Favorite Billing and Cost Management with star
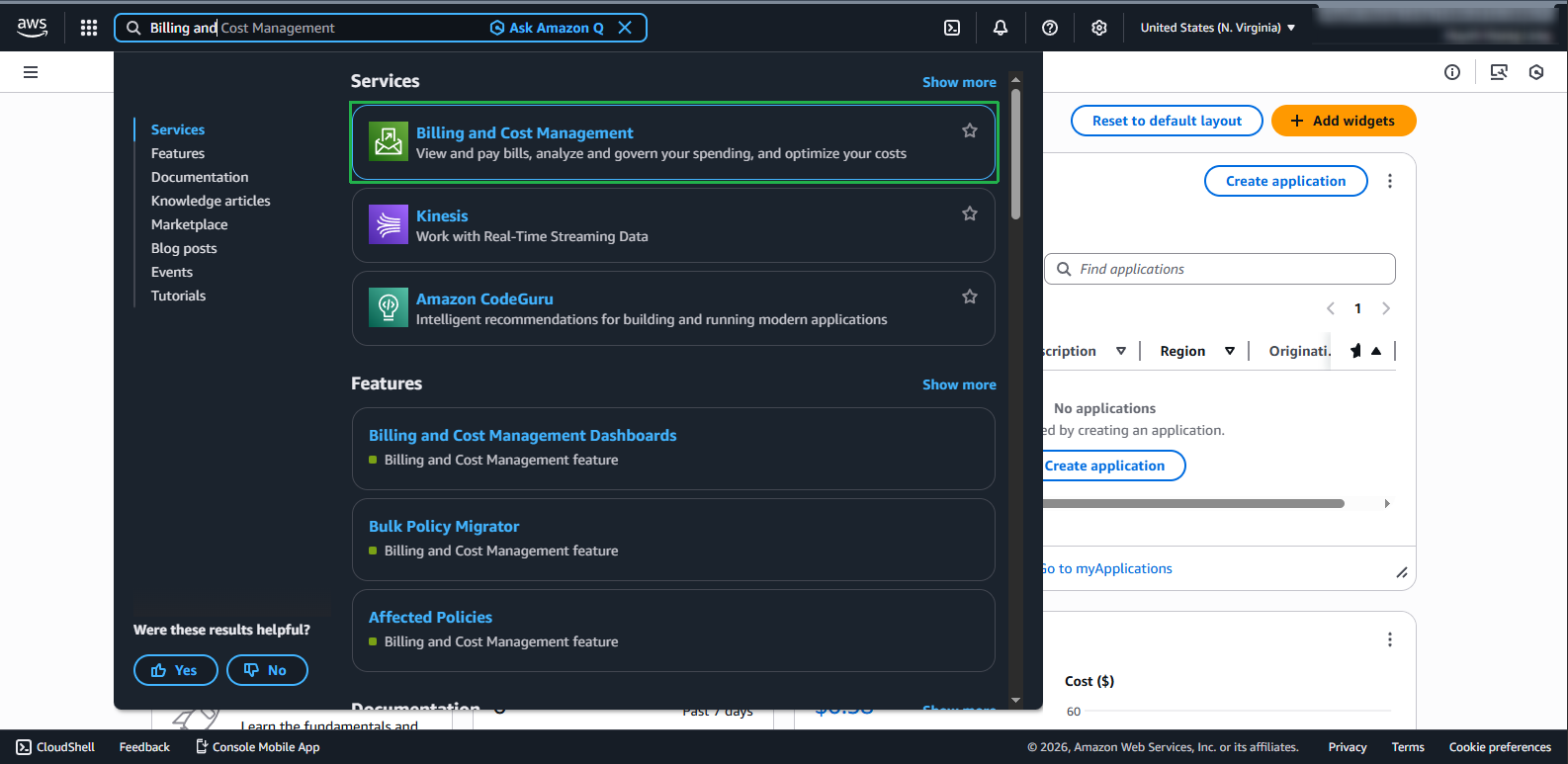The image size is (1568, 764). click(970, 130)
